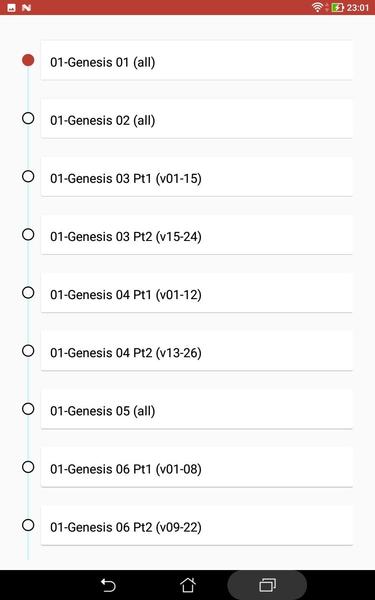Tap the Wi-Fi status icon
This screenshot has width=375, height=600.
pyautogui.click(x=317, y=7)
